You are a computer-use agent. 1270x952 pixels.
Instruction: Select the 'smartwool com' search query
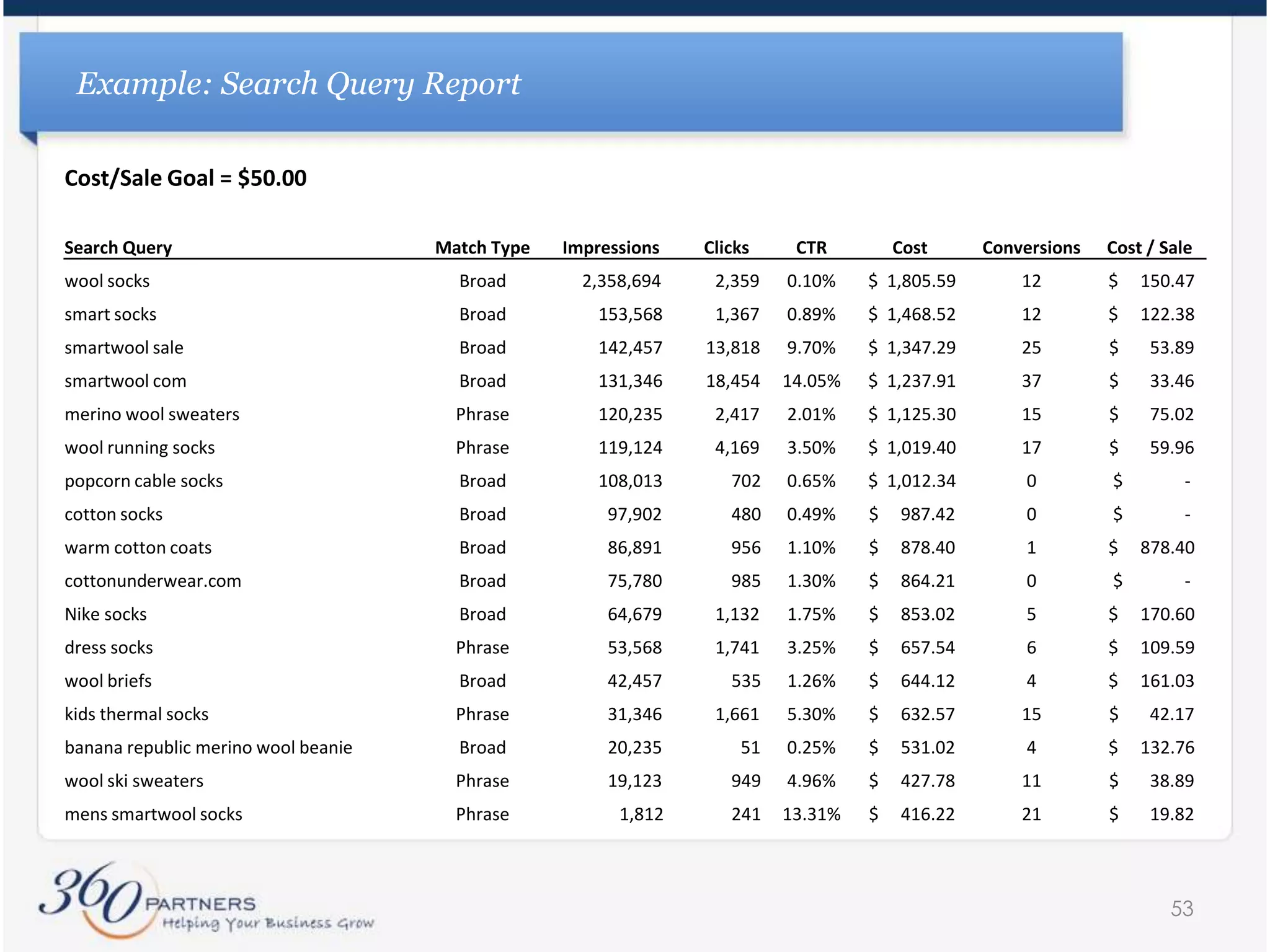pos(125,381)
